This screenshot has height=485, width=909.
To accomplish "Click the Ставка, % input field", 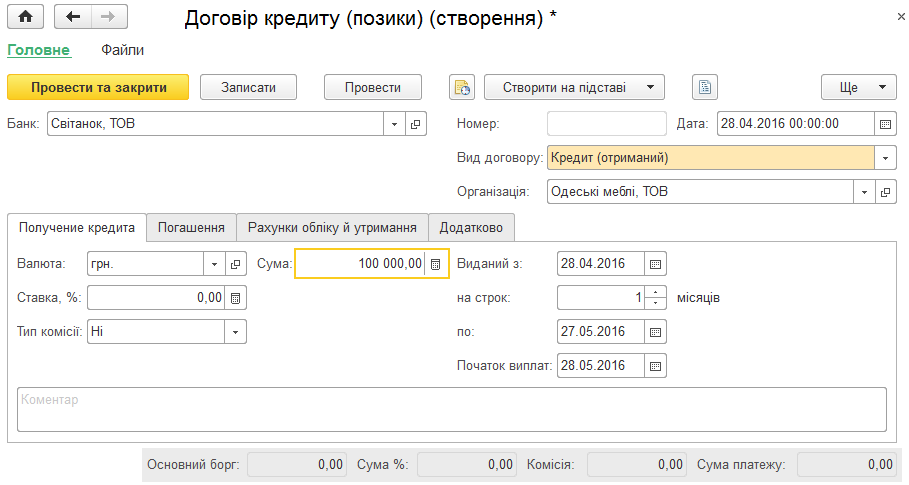I will click(156, 298).
